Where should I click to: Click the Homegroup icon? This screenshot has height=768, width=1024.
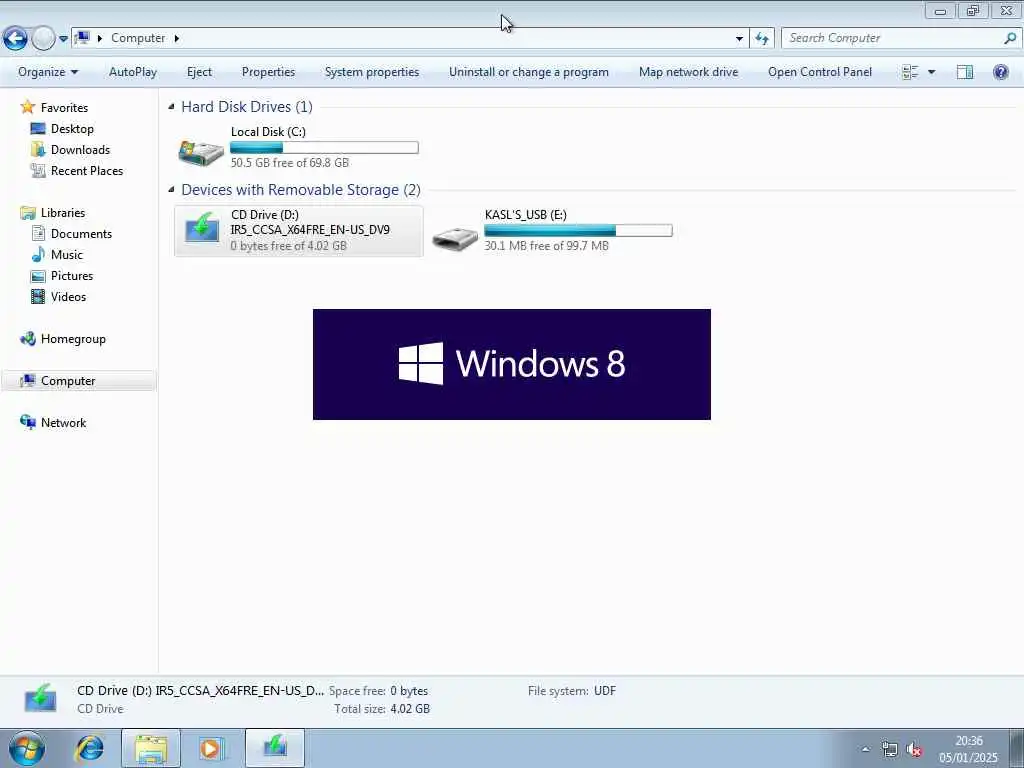(27, 338)
